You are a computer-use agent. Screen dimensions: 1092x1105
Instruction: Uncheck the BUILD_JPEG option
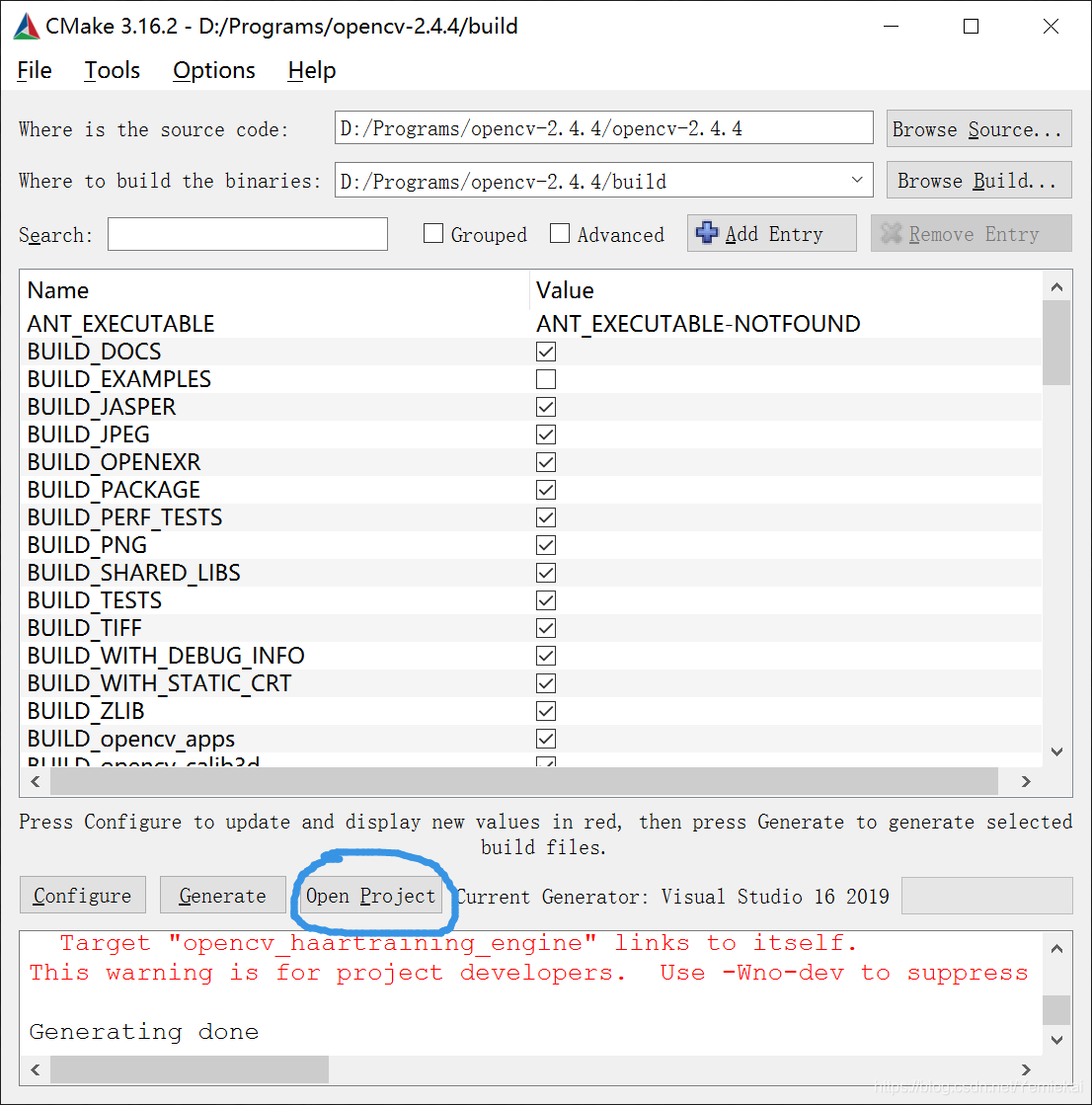pyautogui.click(x=546, y=434)
